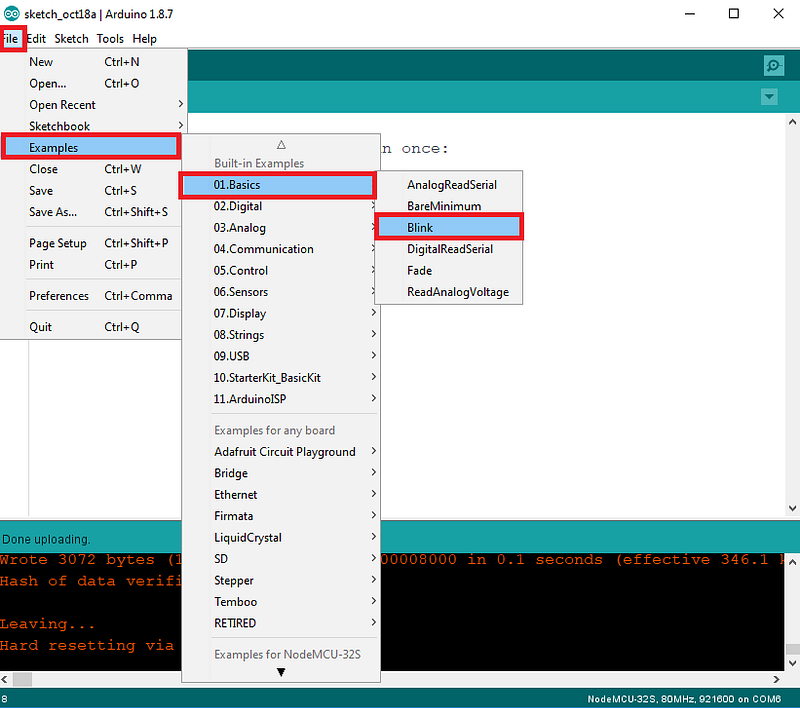Expand 09.USB examples submenu
The height and width of the screenshot is (708, 800).
(281, 356)
